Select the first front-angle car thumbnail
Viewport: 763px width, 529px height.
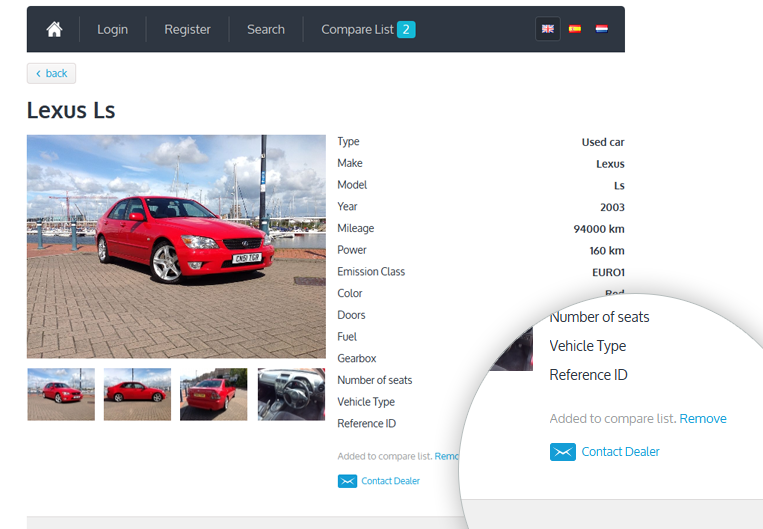tap(61, 394)
